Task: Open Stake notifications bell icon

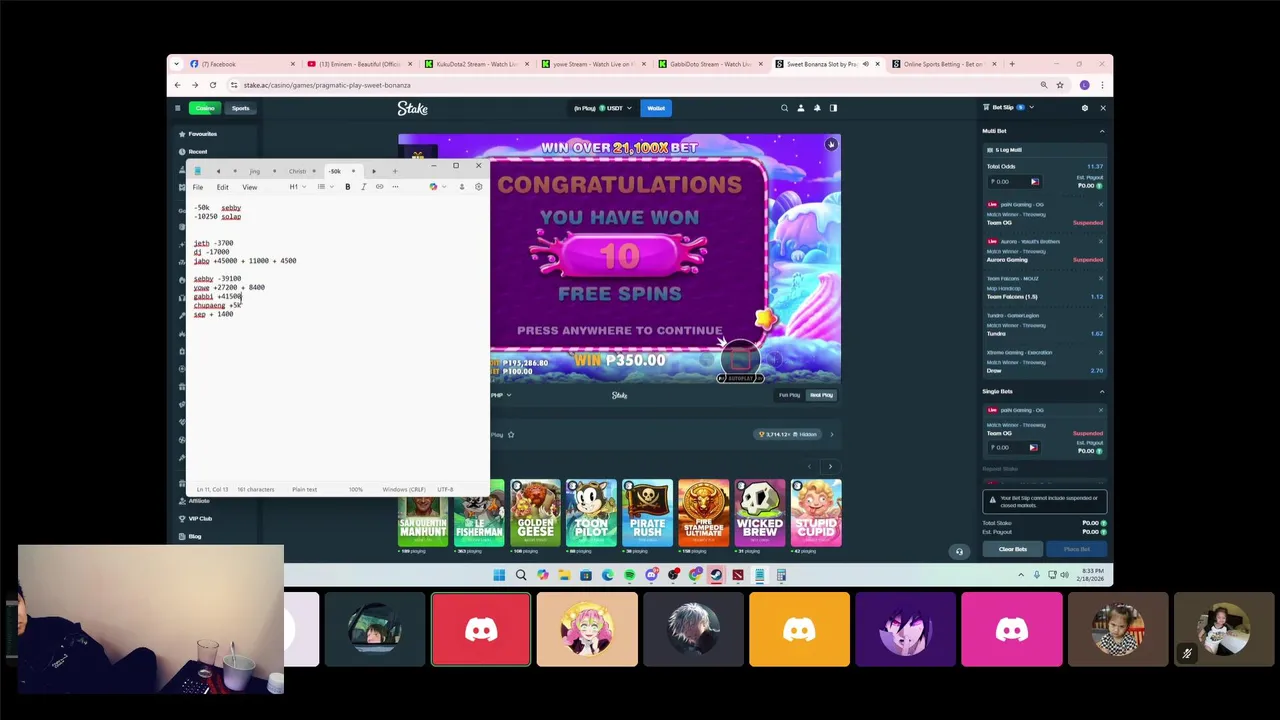Action: pyautogui.click(x=817, y=108)
